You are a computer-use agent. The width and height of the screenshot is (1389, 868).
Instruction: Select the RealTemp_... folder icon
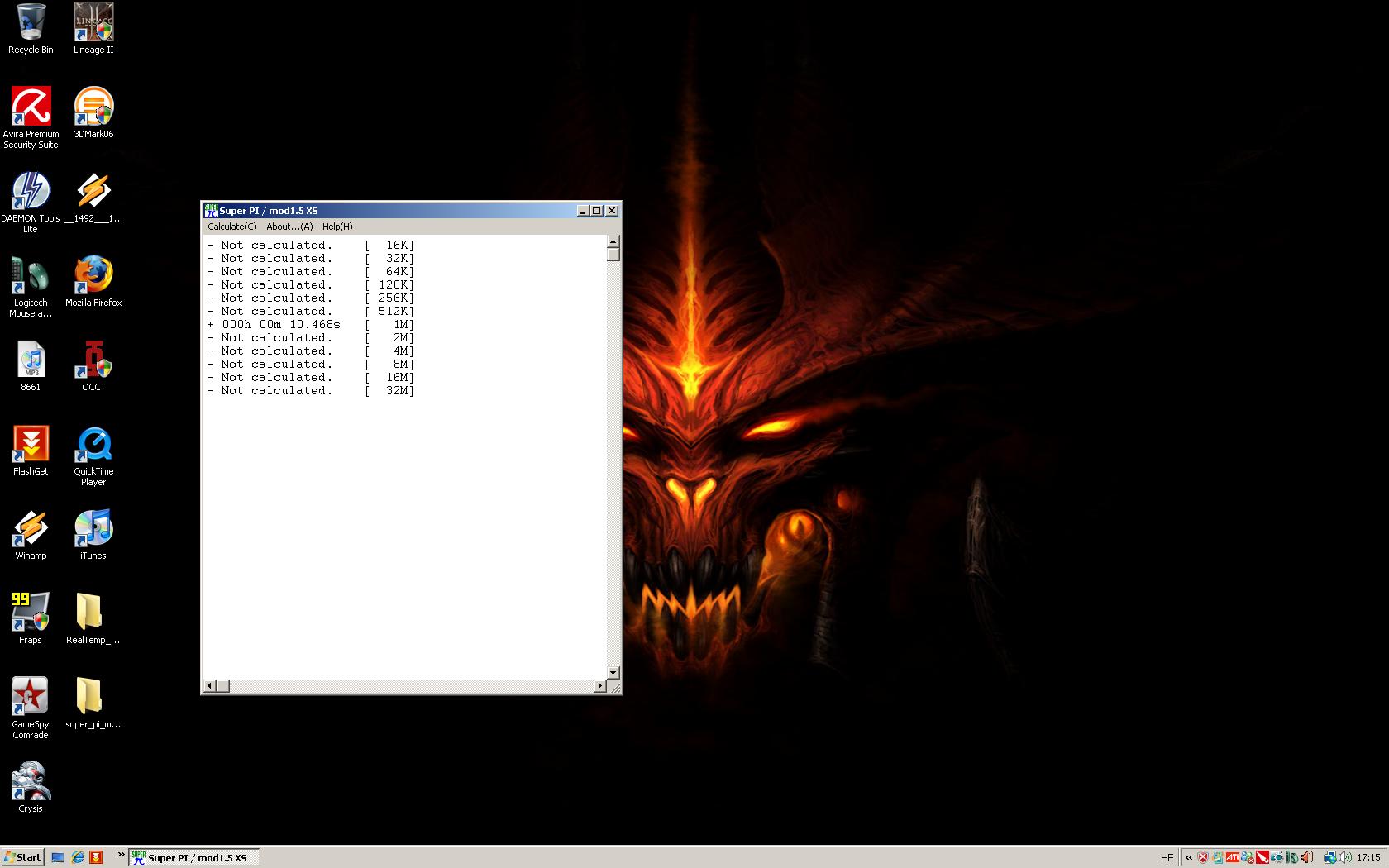point(93,619)
